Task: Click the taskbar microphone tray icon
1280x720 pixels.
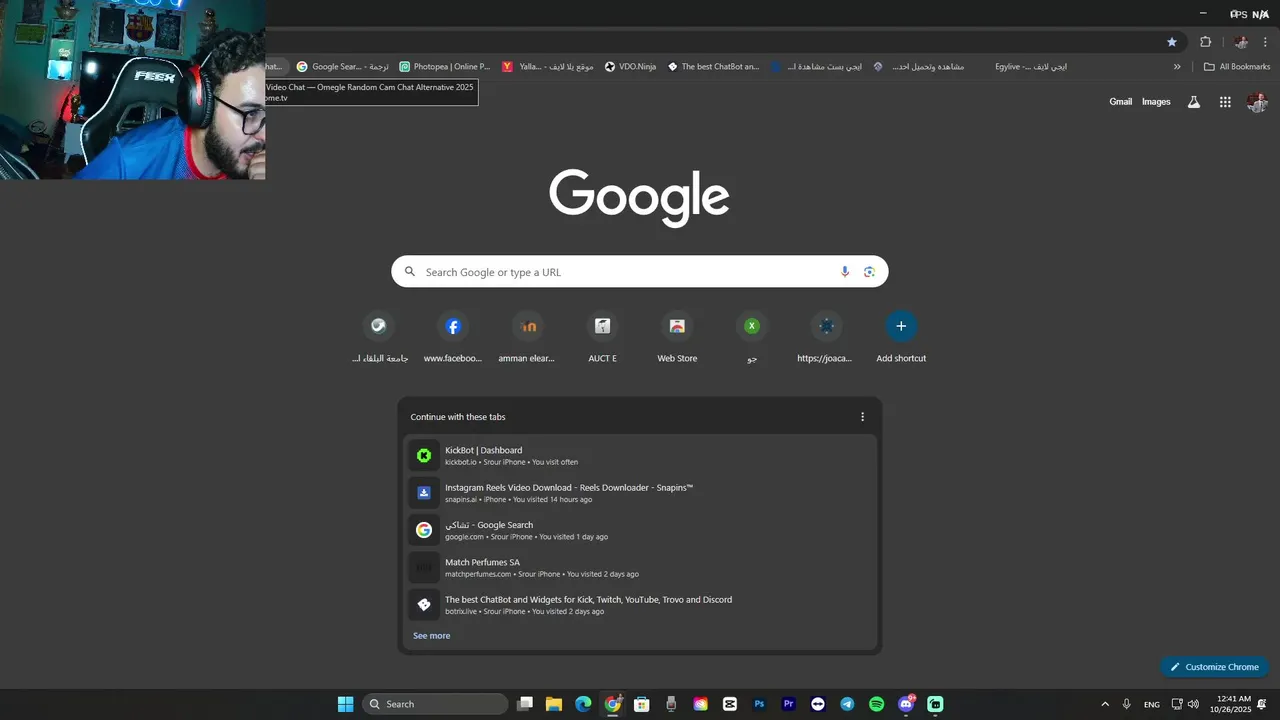Action: [1127, 704]
